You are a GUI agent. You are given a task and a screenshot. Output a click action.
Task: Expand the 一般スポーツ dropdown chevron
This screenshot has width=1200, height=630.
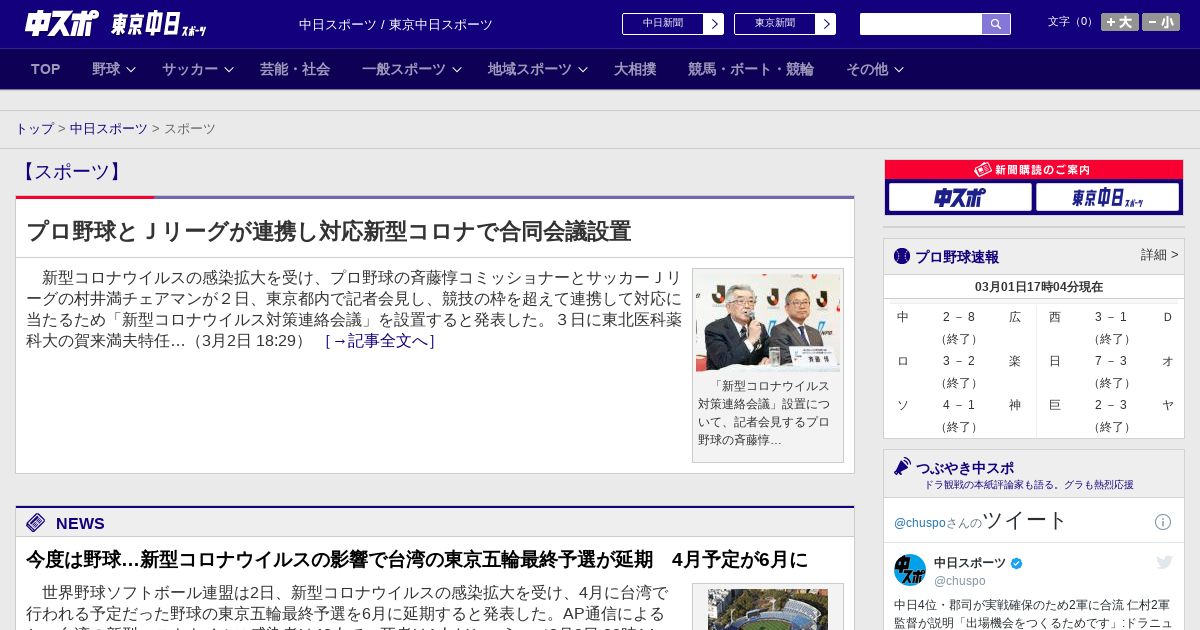[x=457, y=70]
